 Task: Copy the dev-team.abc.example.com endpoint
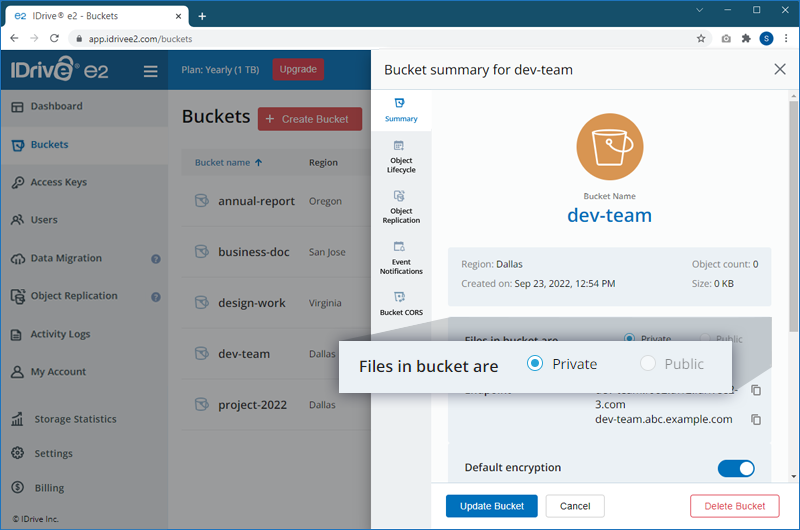[756, 420]
